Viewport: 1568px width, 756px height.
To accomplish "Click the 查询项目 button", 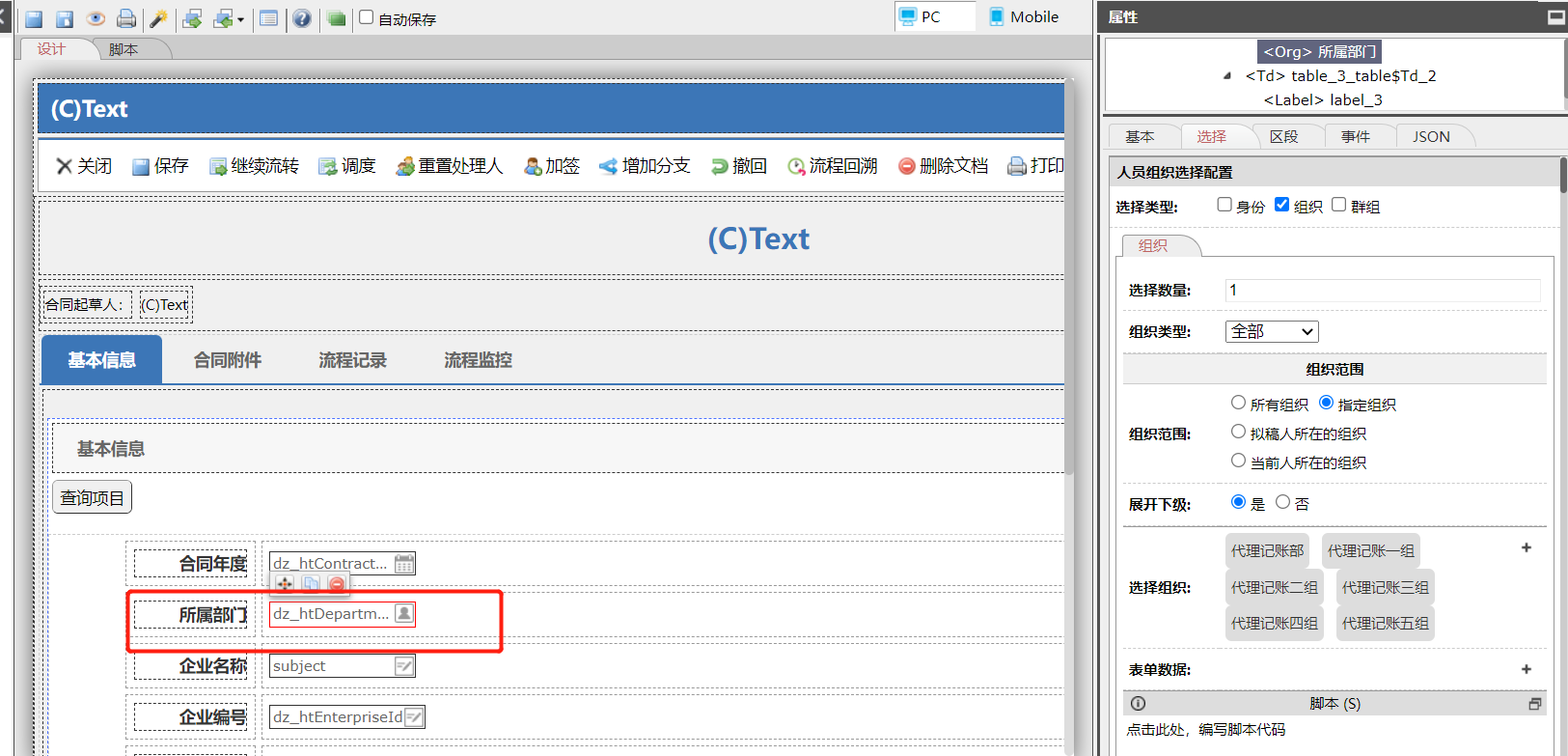I will click(x=92, y=497).
